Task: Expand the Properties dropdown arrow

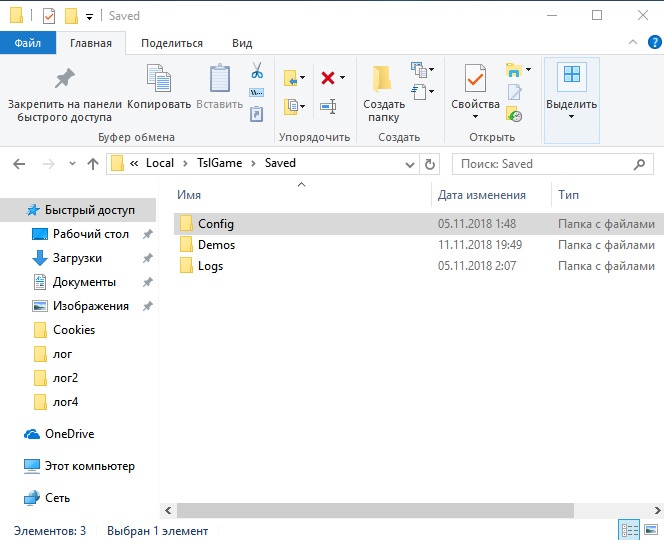Action: tap(475, 117)
